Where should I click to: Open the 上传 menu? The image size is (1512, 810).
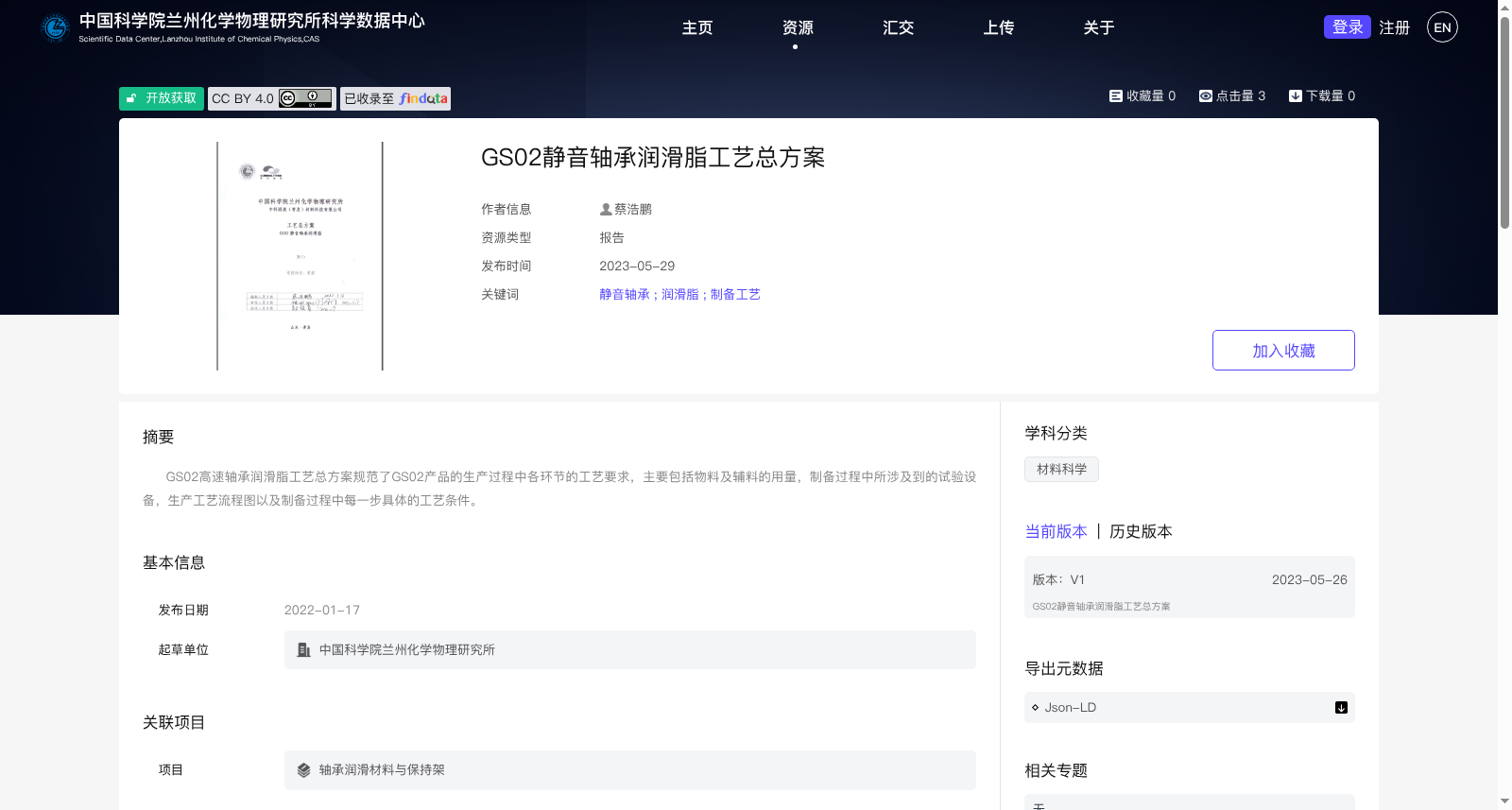click(x=998, y=27)
